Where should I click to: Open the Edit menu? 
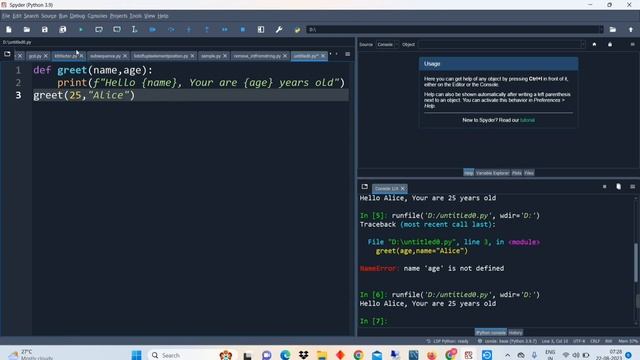click(17, 16)
